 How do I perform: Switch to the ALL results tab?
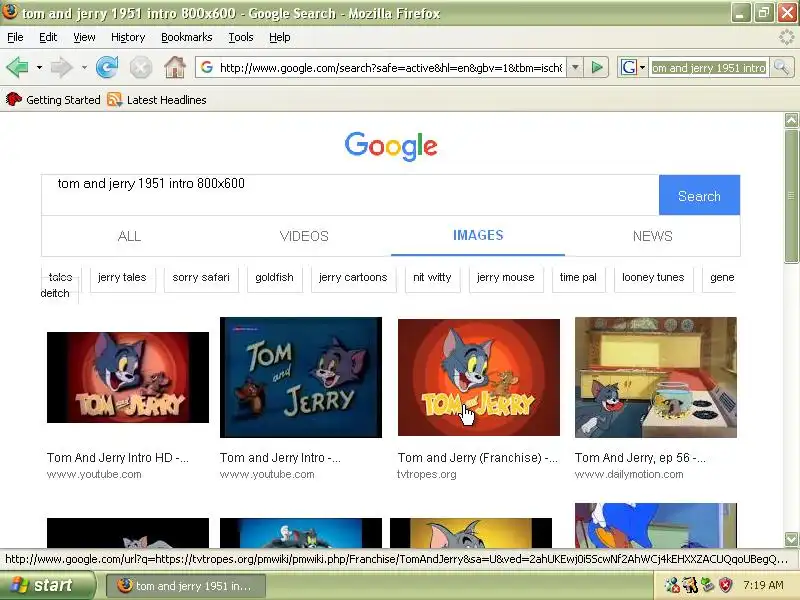(129, 236)
